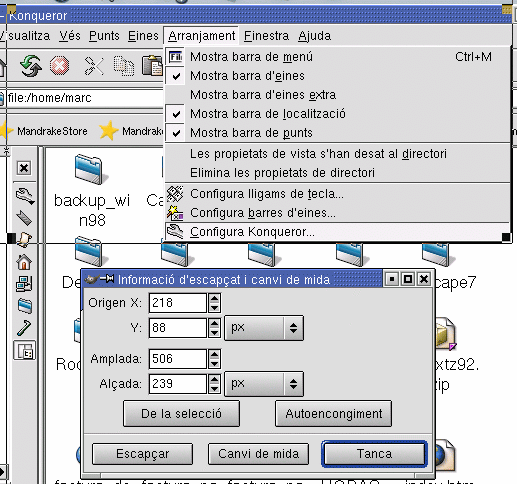
Task: Click the wrench configure icon in sidebar
Action: 25,196
